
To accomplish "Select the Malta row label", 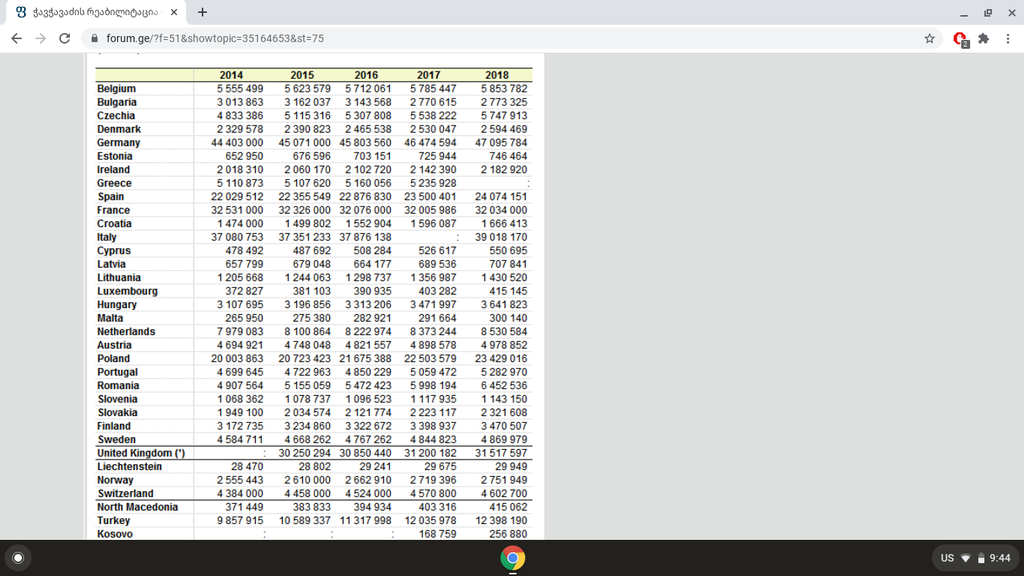I will pos(110,318).
